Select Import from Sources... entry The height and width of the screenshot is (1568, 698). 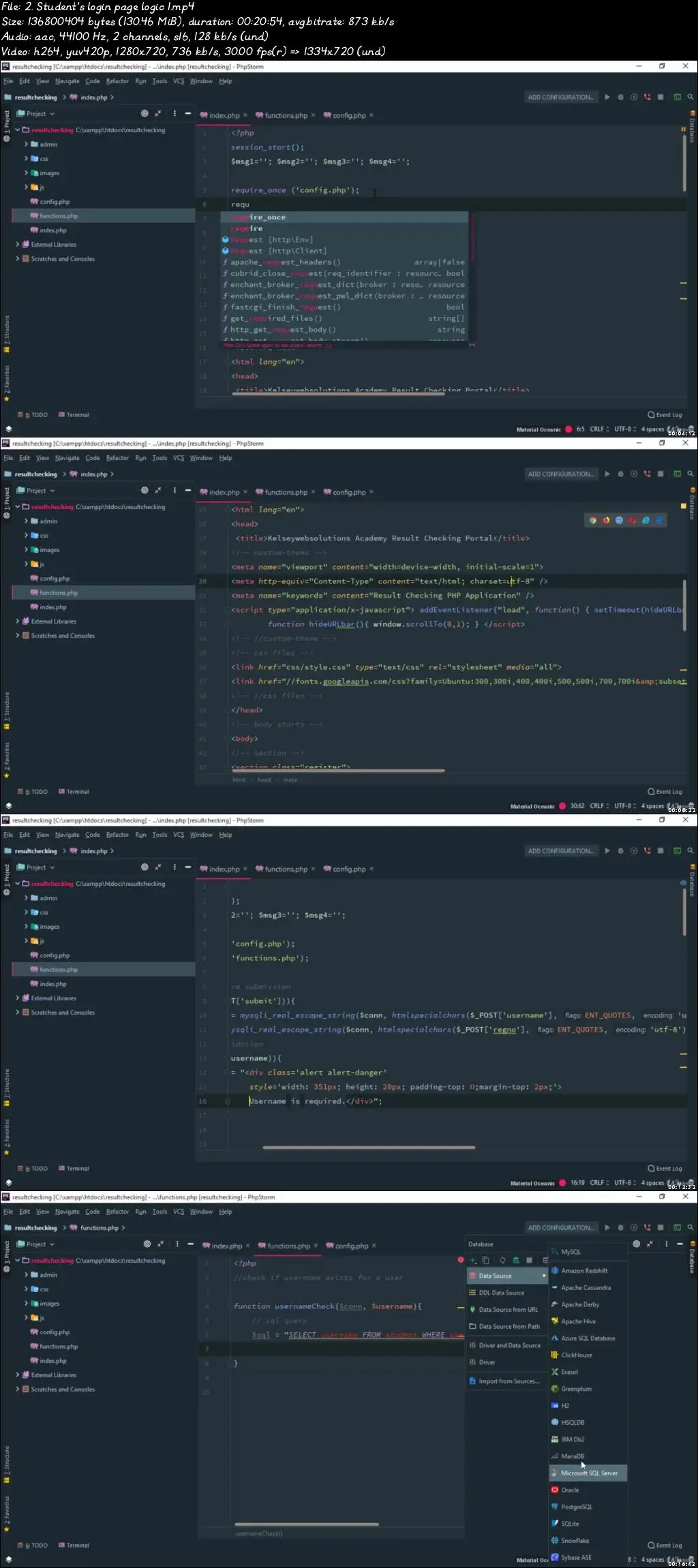507,1381
